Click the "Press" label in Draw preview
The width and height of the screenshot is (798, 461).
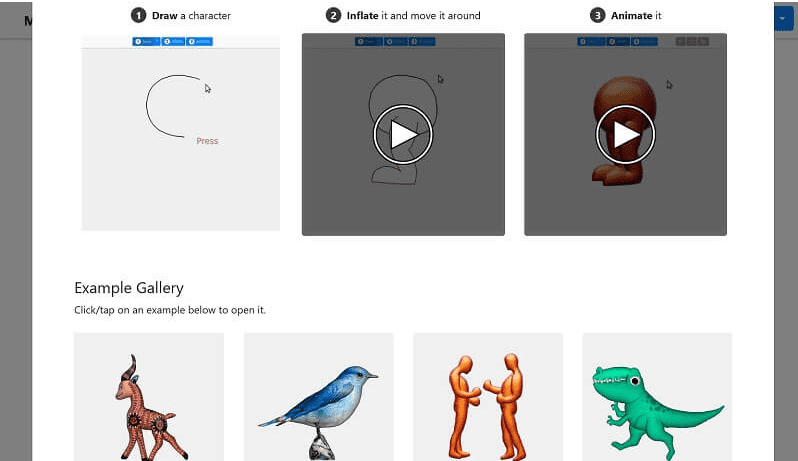[207, 141]
